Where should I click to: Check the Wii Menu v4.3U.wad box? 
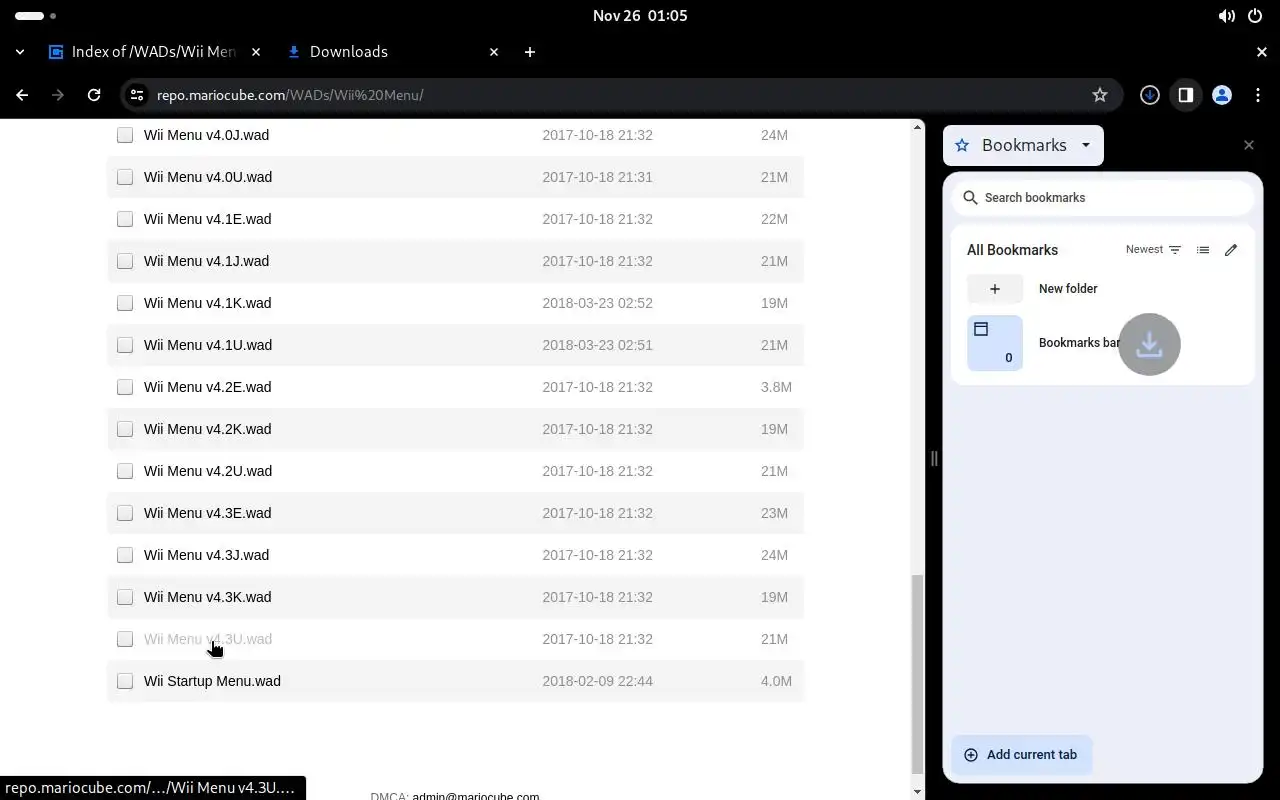click(125, 639)
